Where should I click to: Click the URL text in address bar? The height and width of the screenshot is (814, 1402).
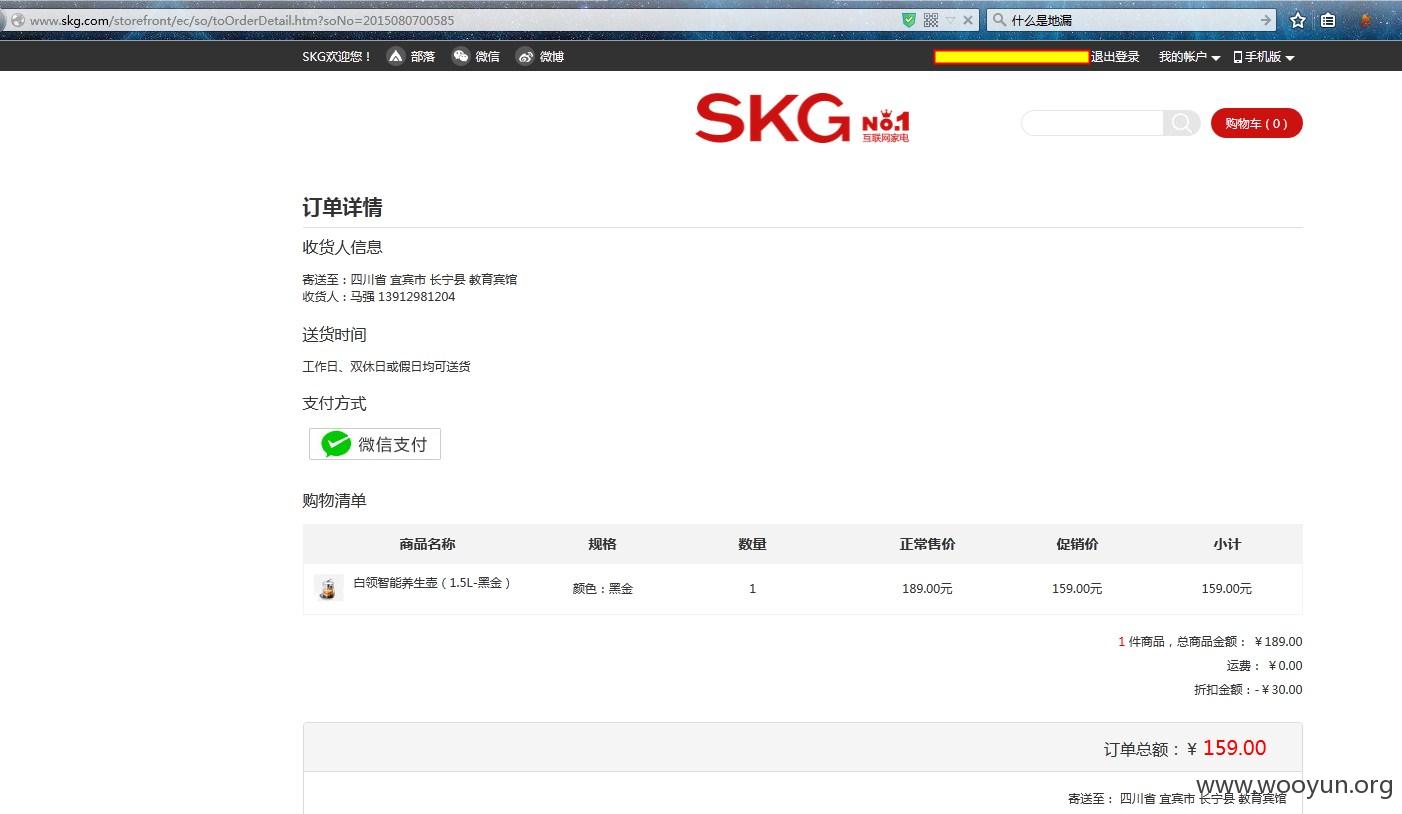[x=242, y=20]
